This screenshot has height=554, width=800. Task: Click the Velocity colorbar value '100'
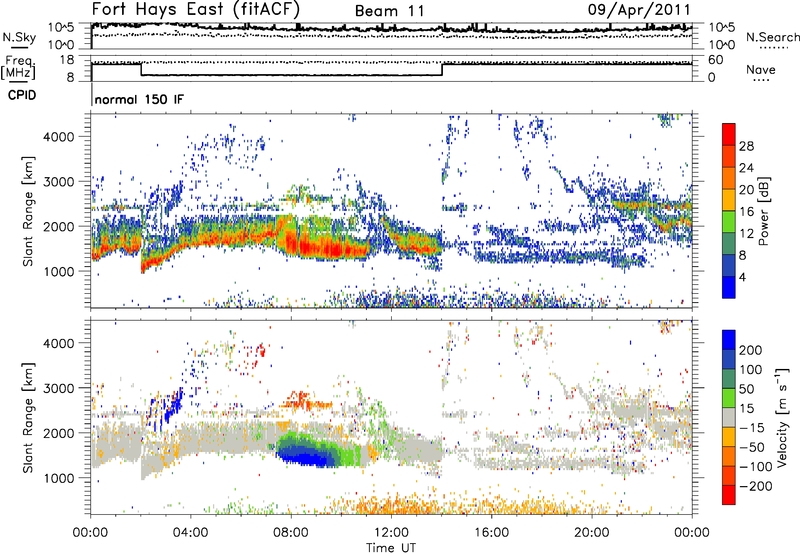tap(751, 369)
